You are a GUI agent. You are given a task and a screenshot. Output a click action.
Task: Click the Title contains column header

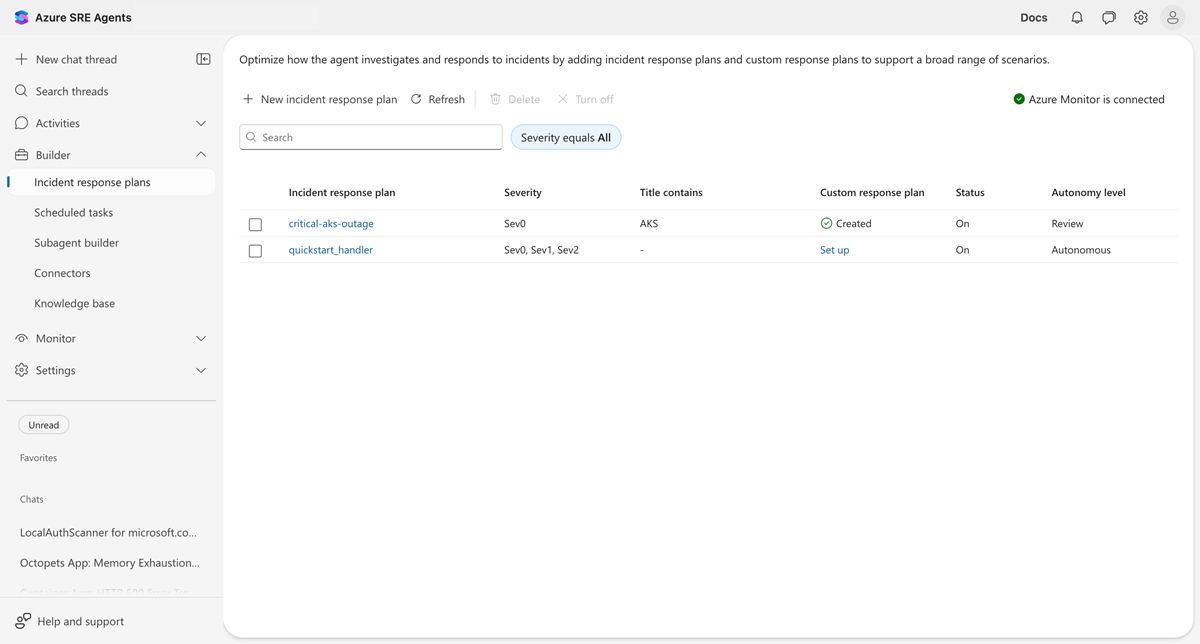671,192
